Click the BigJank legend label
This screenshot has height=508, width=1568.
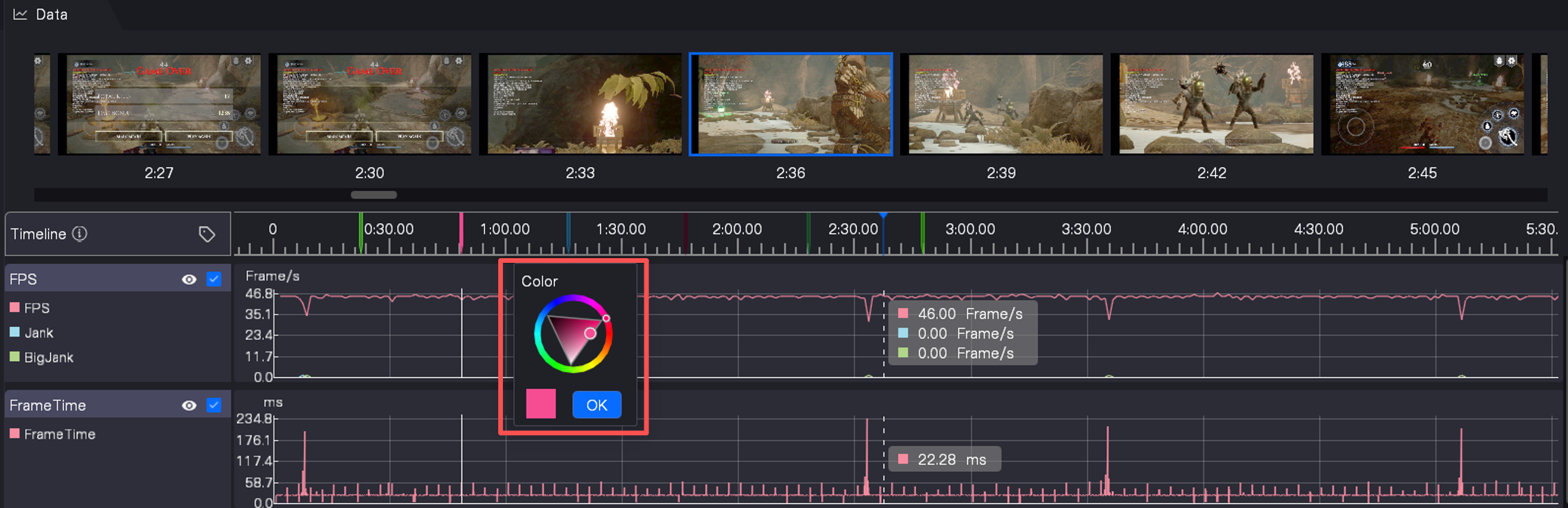[49, 357]
